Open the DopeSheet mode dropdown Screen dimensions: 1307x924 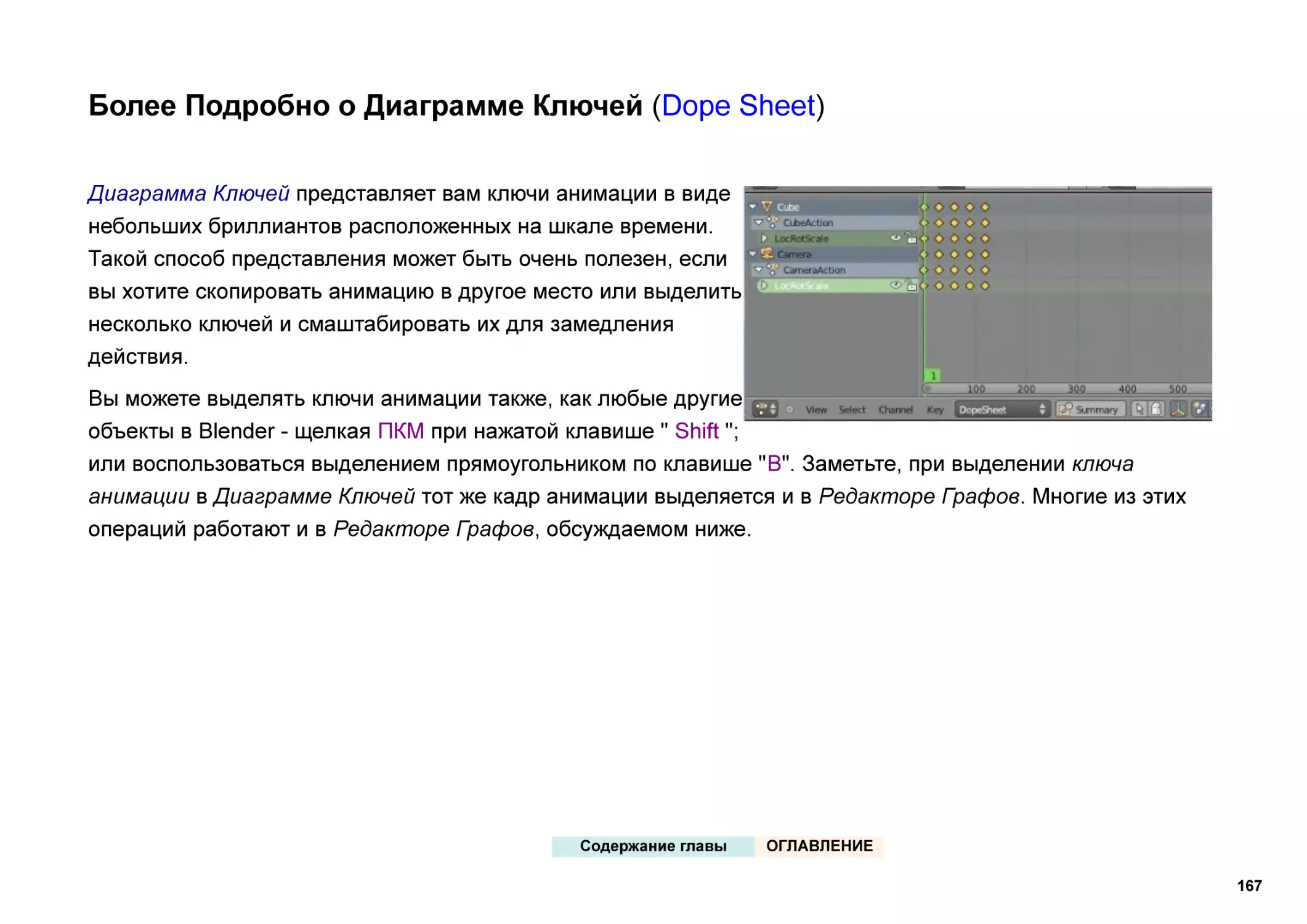coord(1001,409)
